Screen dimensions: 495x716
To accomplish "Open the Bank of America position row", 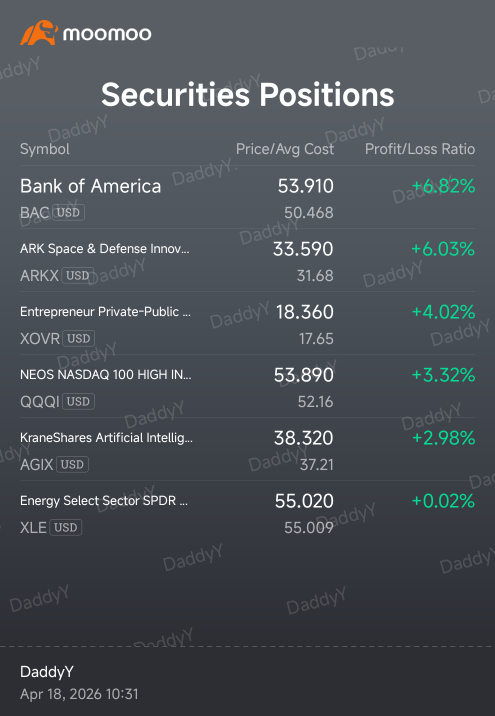I will click(248, 197).
